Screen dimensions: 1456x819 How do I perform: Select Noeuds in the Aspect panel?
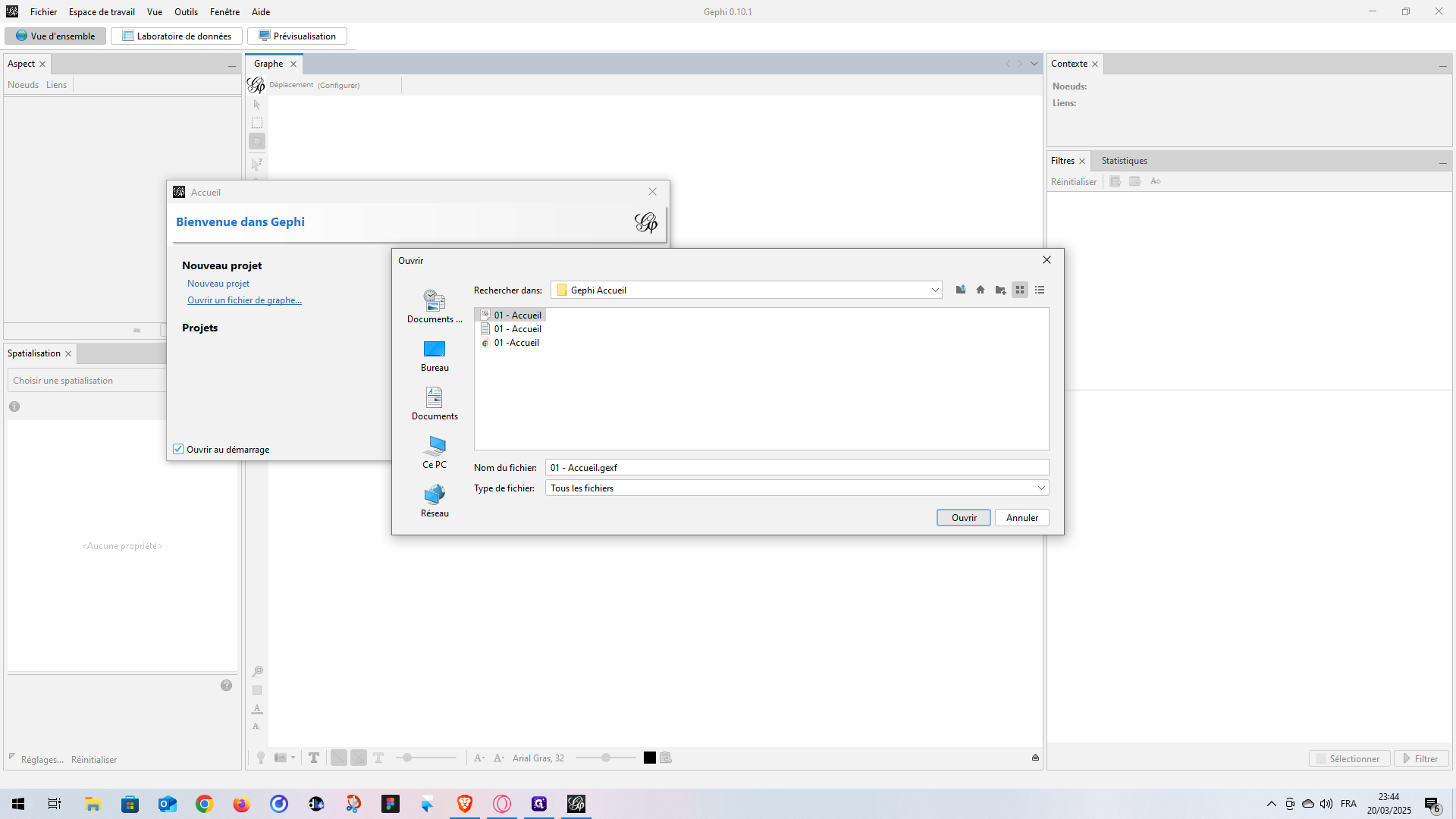[x=23, y=84]
